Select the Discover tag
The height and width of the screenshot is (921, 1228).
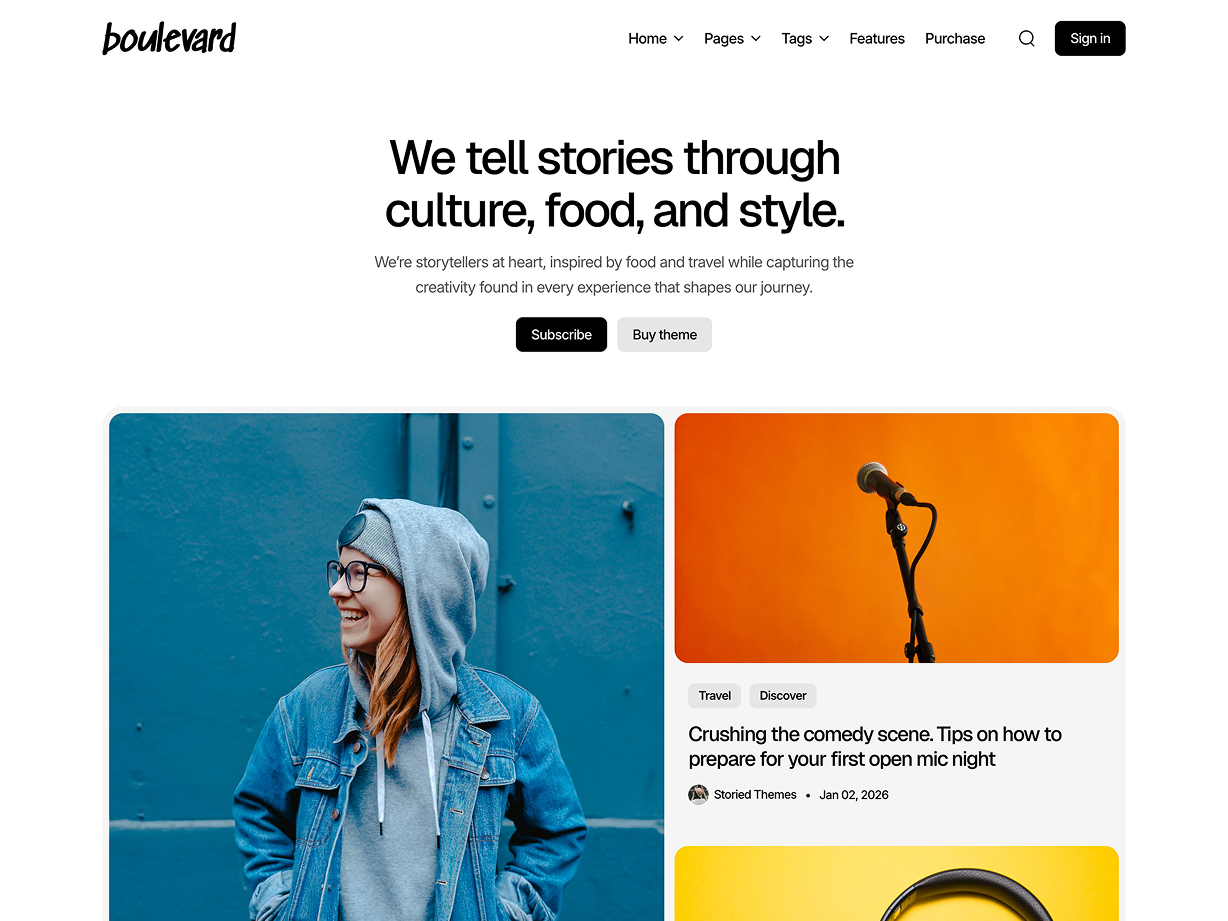[783, 696]
